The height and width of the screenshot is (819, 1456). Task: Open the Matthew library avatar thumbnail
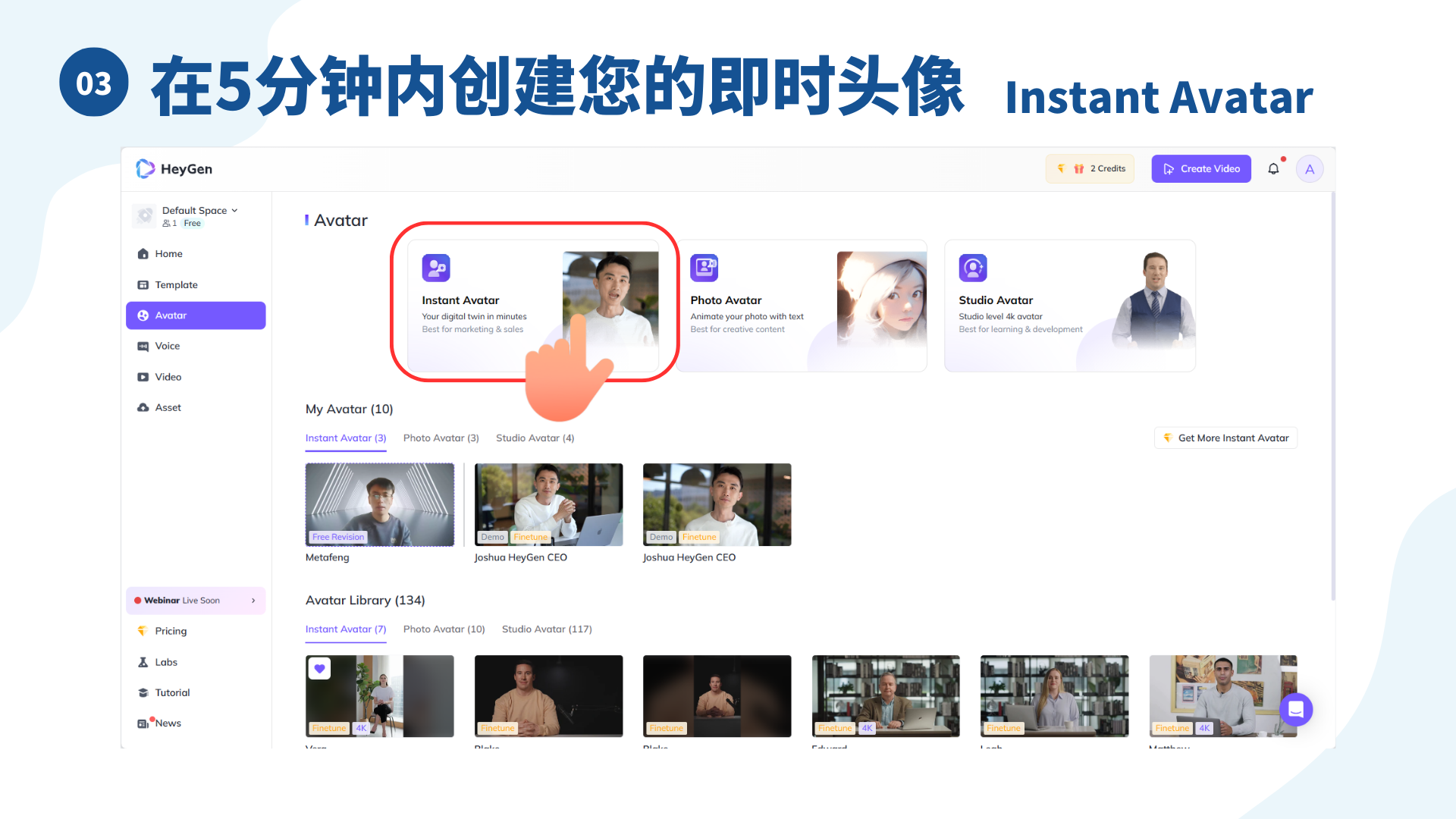pos(1222,696)
